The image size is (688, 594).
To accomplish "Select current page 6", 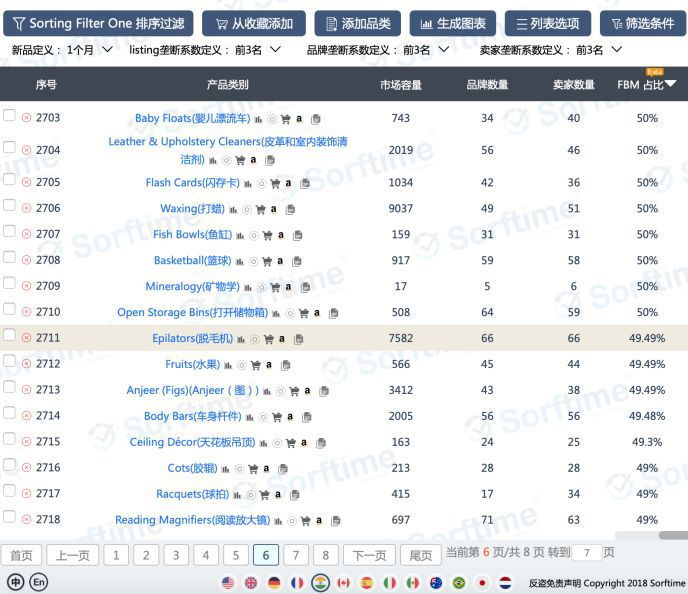I will (x=266, y=555).
